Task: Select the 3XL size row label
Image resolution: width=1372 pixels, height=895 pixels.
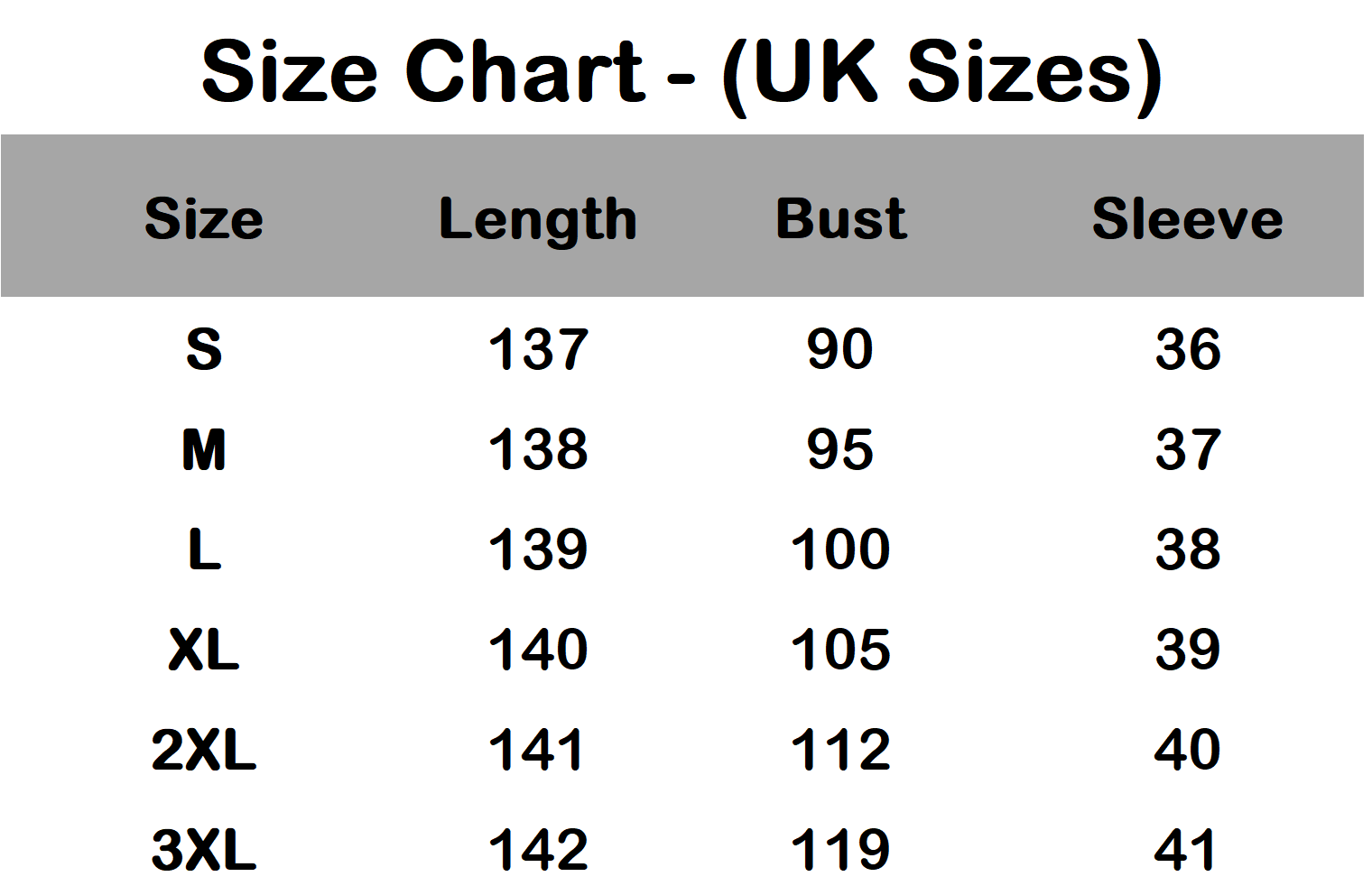Action: [204, 850]
